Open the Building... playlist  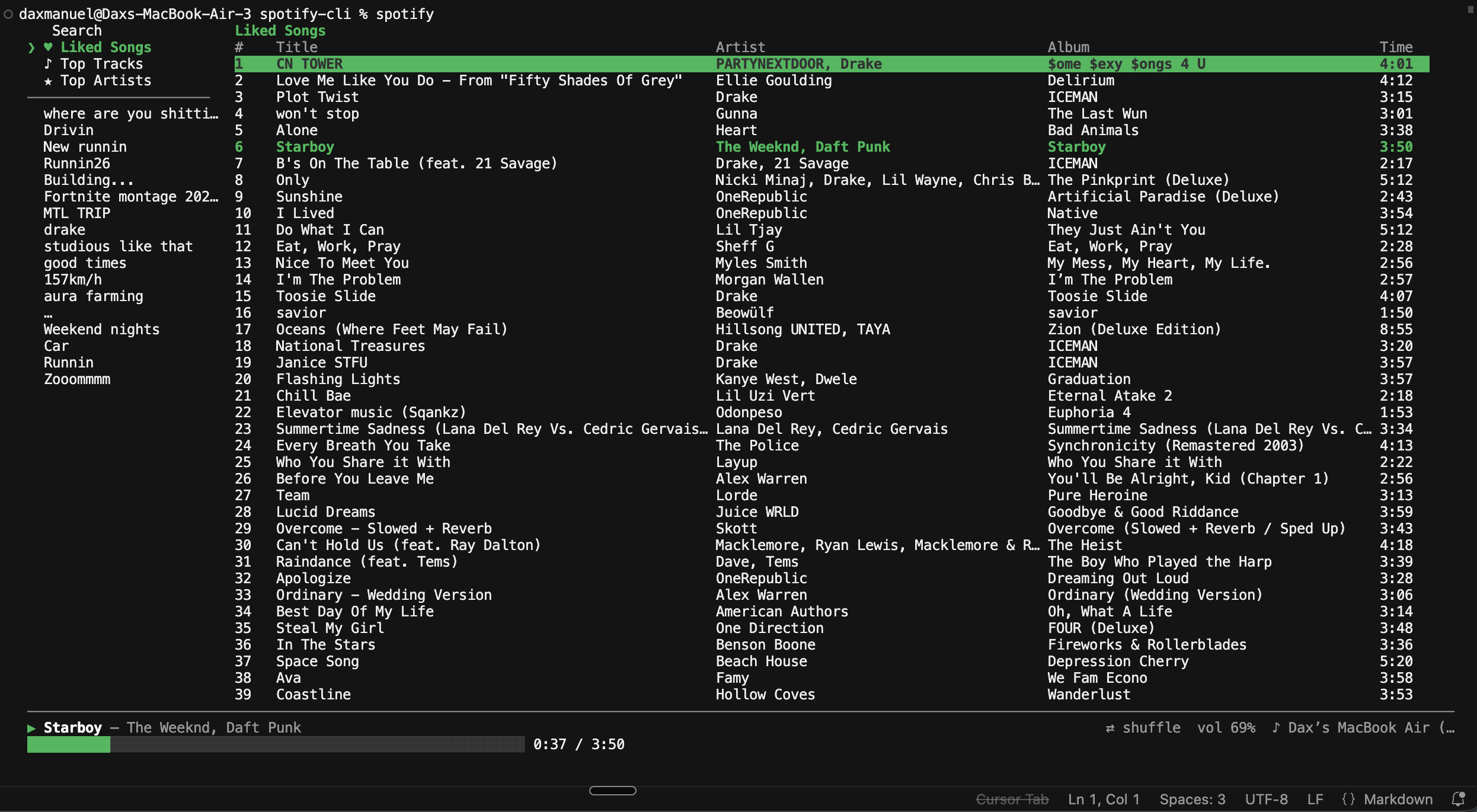[88, 180]
